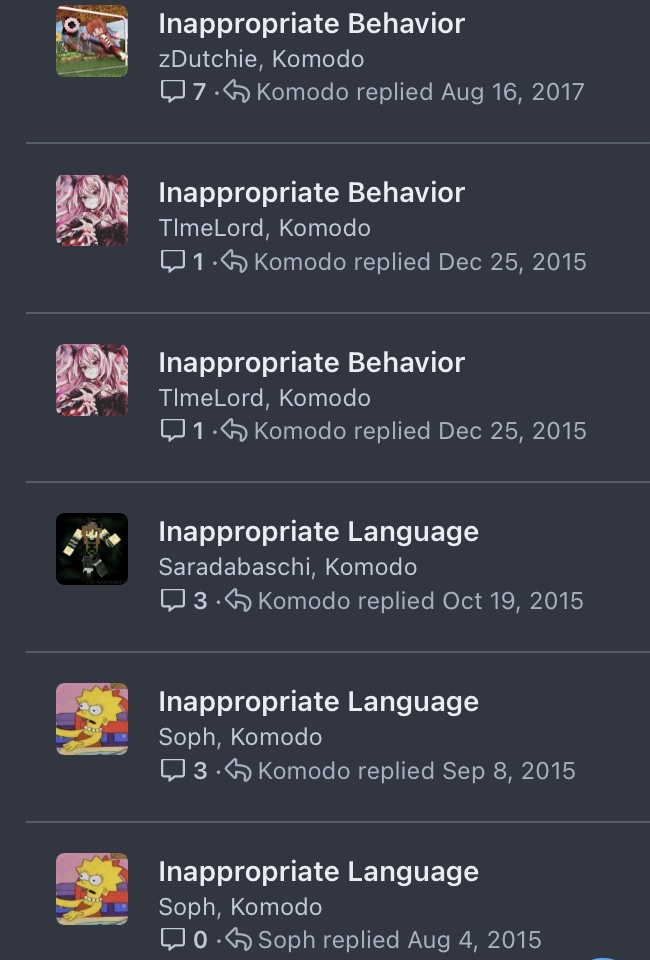This screenshot has height=960, width=650.
Task: Open Inappropriate Language thread replied Sep 8, 2015
Action: click(x=318, y=702)
